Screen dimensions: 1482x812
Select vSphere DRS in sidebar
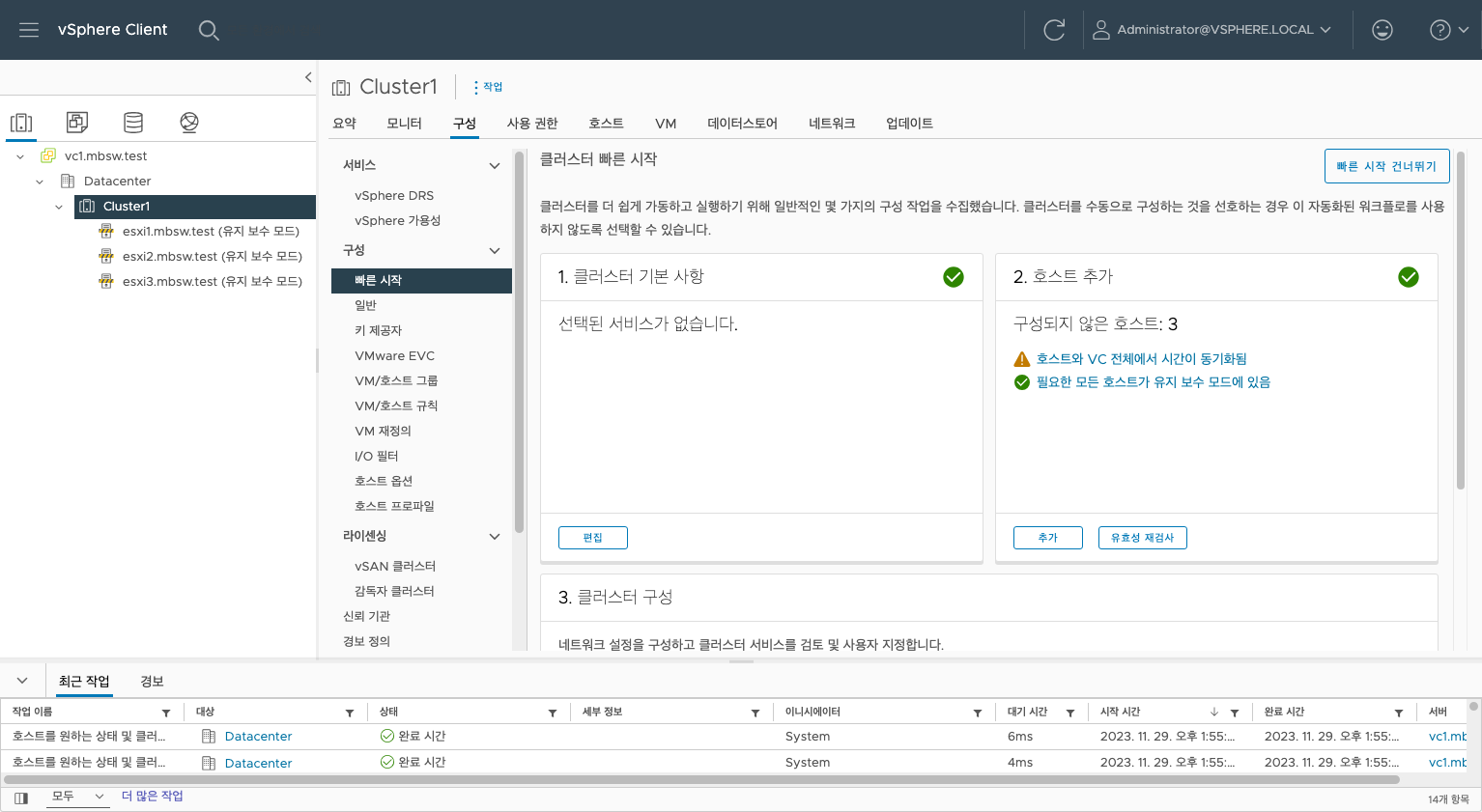coord(394,196)
